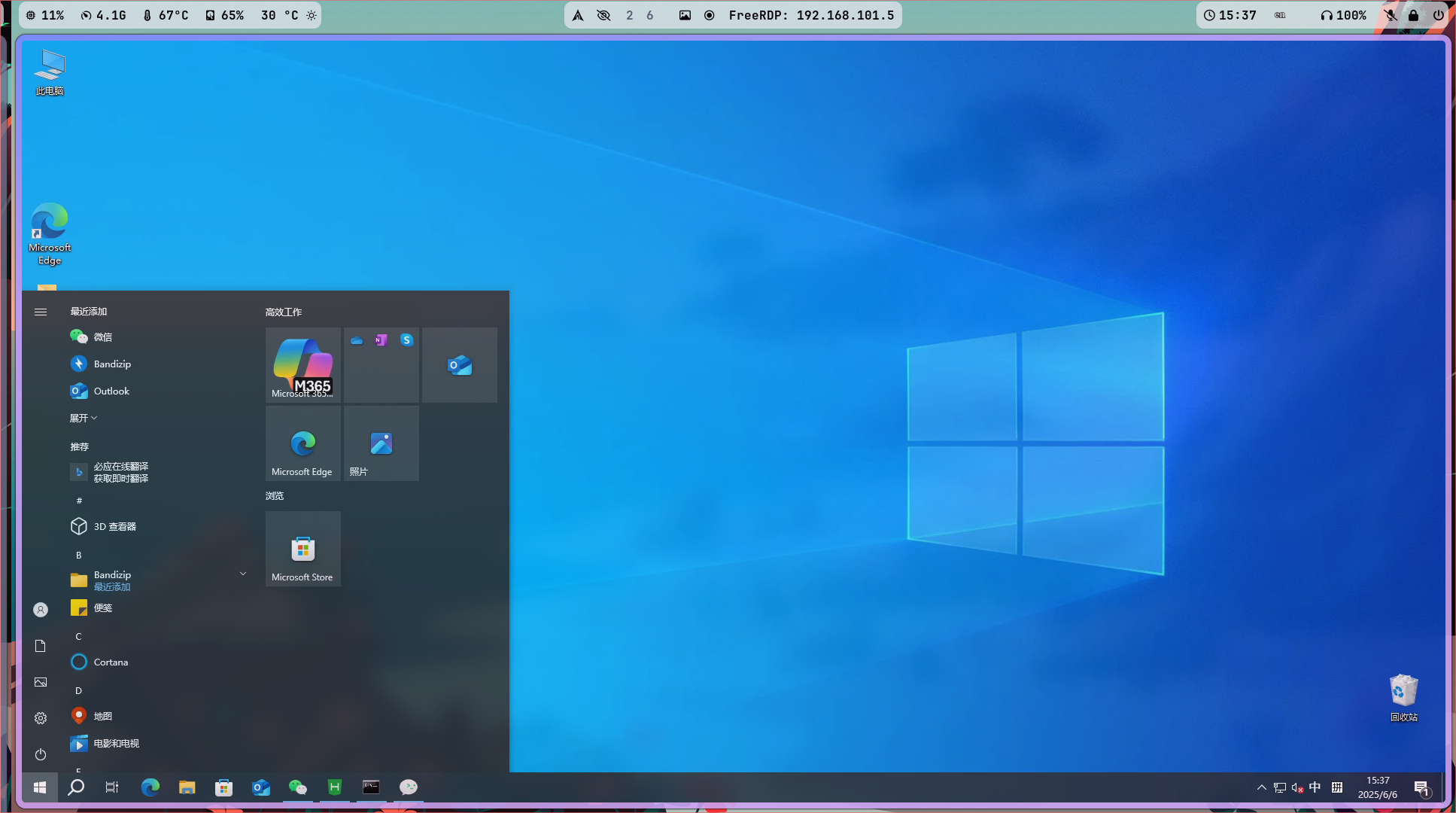Open Task View from the taskbar
The width and height of the screenshot is (1456, 813).
pos(112,787)
